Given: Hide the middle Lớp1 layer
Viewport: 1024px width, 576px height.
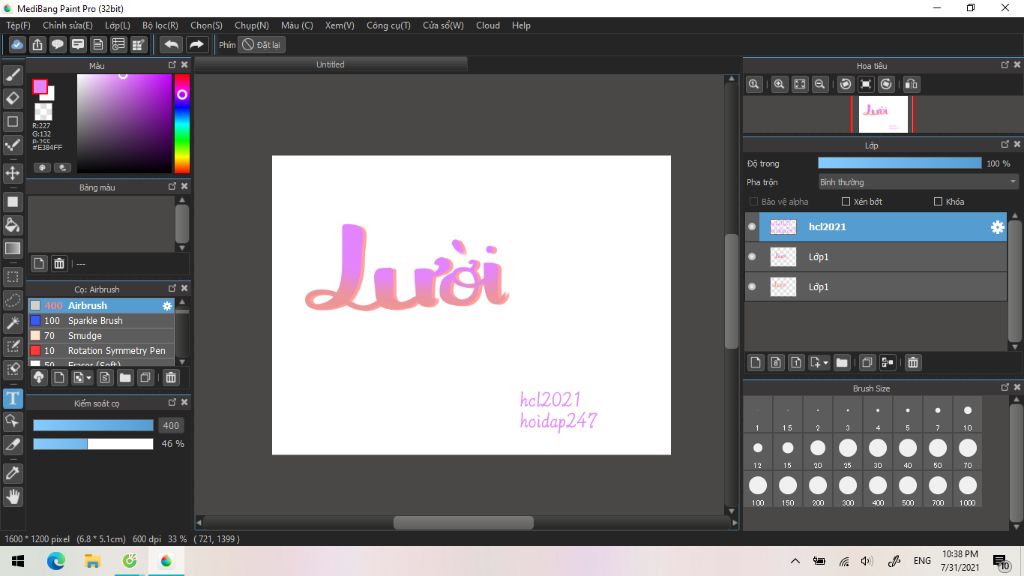Looking at the screenshot, I should [752, 257].
